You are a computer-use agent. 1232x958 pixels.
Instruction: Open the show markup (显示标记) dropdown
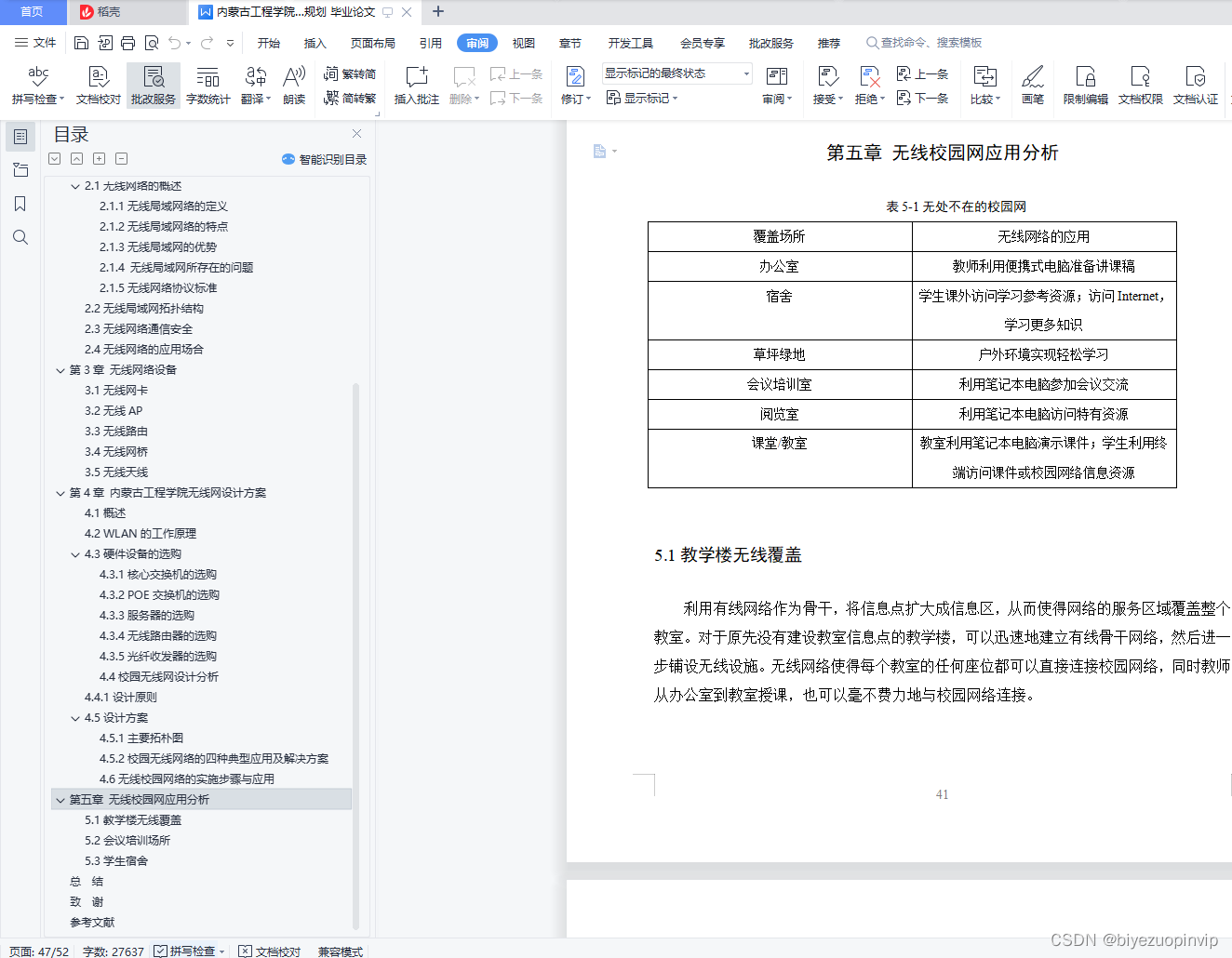[x=642, y=98]
